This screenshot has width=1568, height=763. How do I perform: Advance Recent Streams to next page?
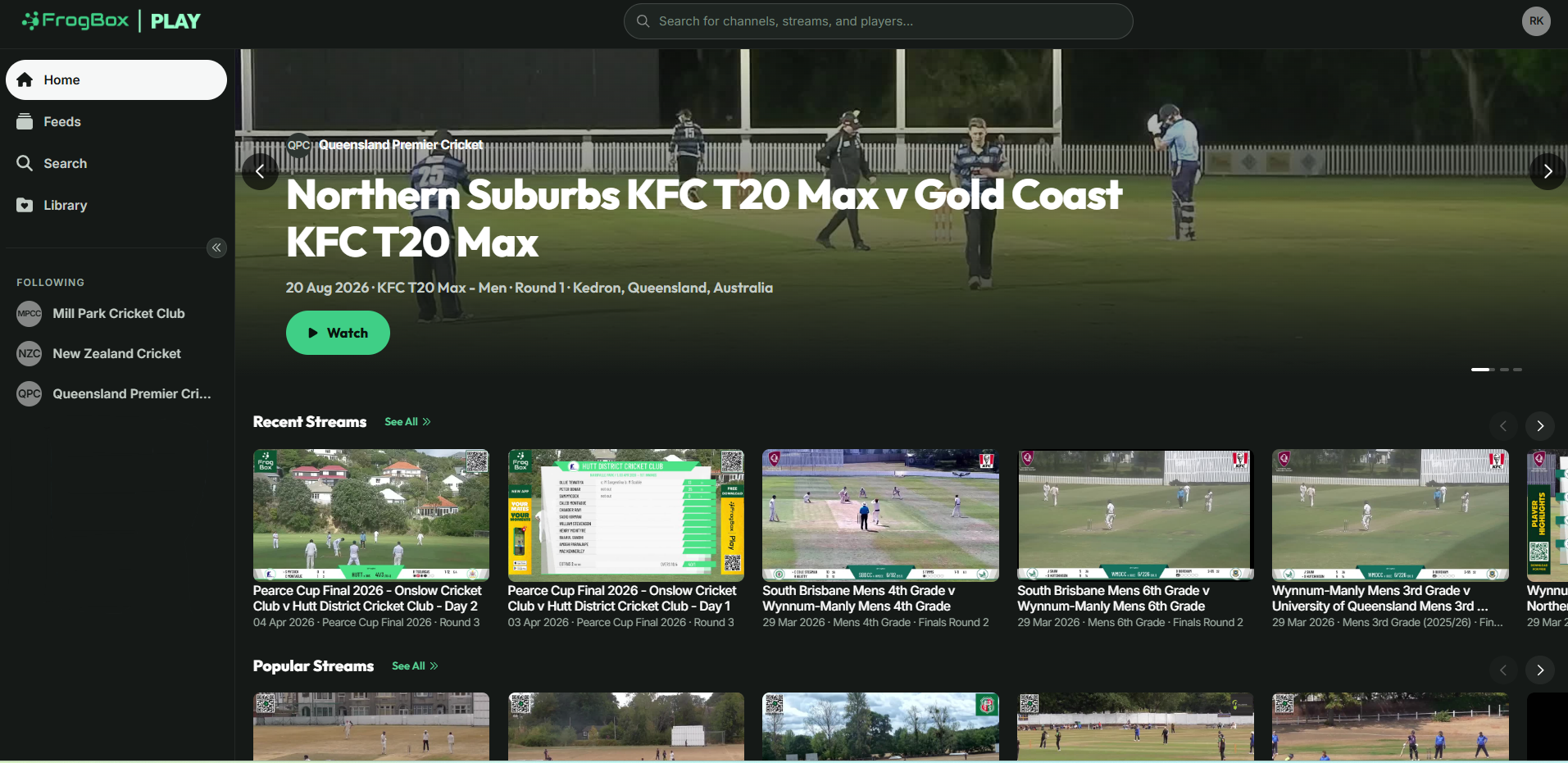click(x=1540, y=426)
